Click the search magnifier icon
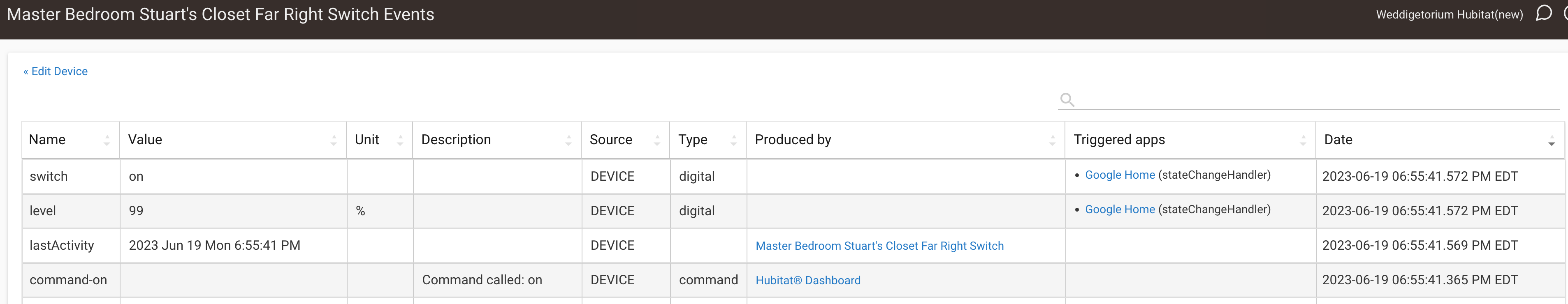The width and height of the screenshot is (1568, 304). [1067, 100]
